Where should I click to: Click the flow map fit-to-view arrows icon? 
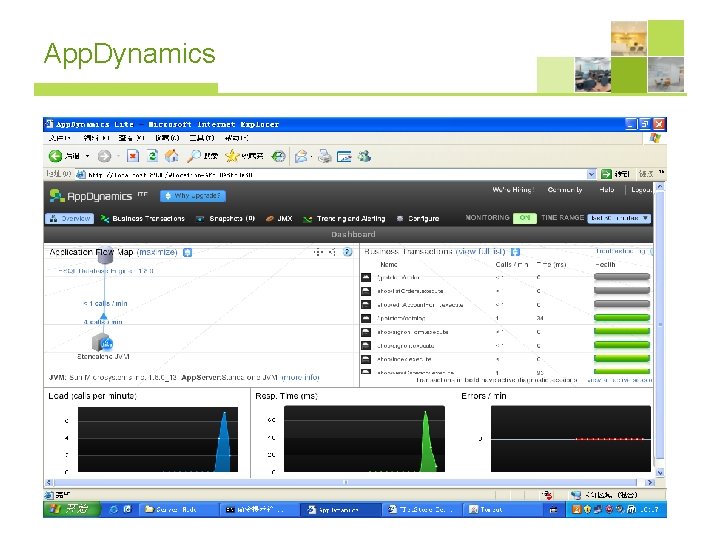pyautogui.click(x=318, y=252)
